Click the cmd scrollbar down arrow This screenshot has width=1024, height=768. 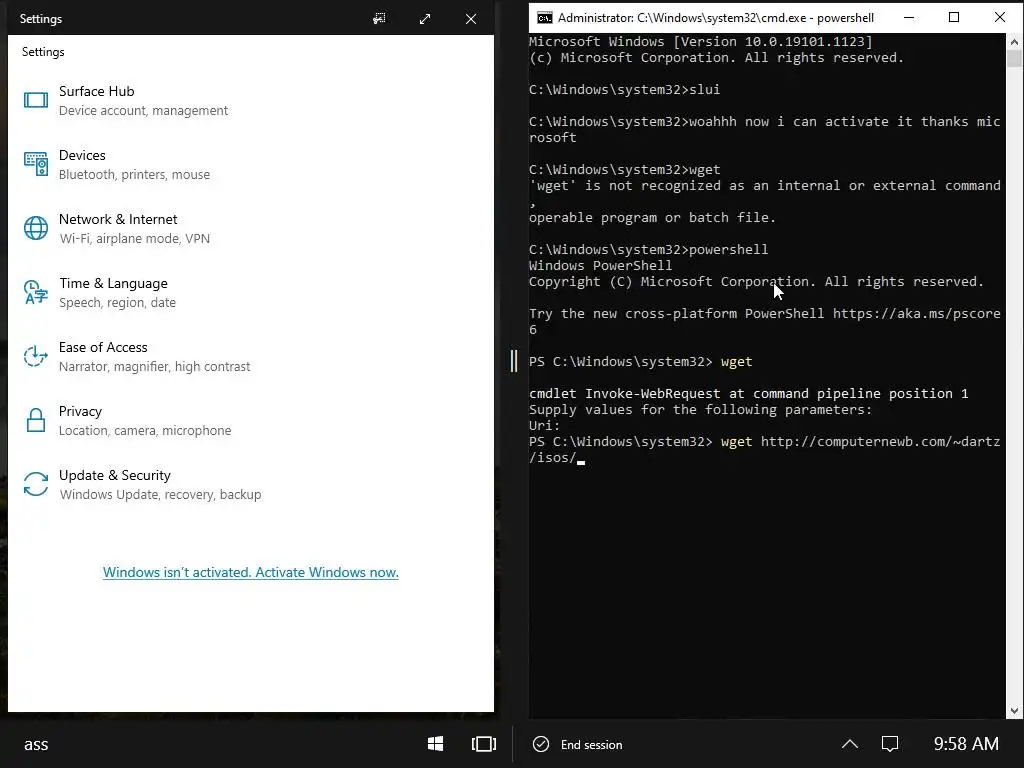coord(1014,711)
